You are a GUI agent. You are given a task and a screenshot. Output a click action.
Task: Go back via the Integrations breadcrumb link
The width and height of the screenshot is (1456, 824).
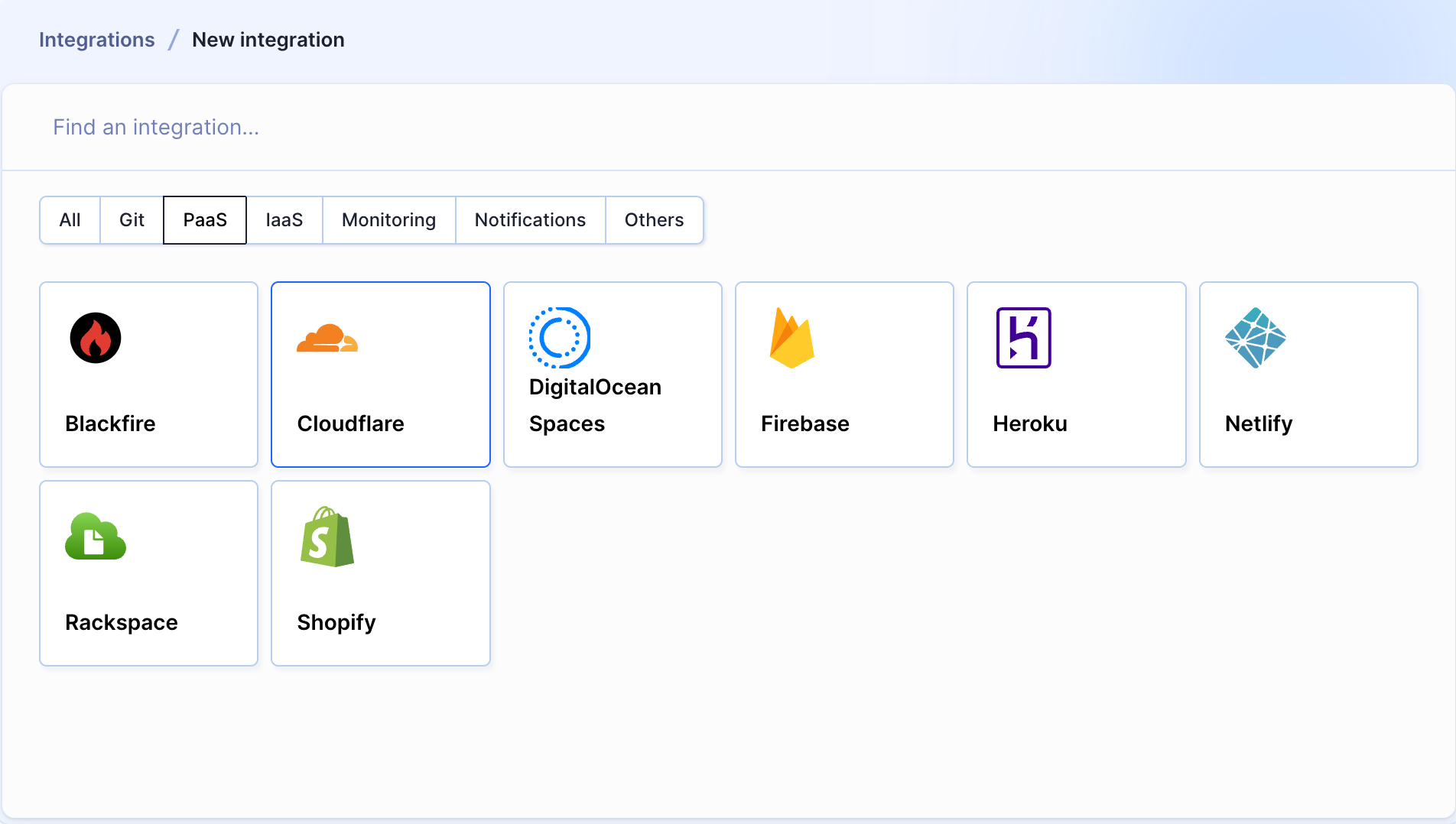(x=97, y=40)
